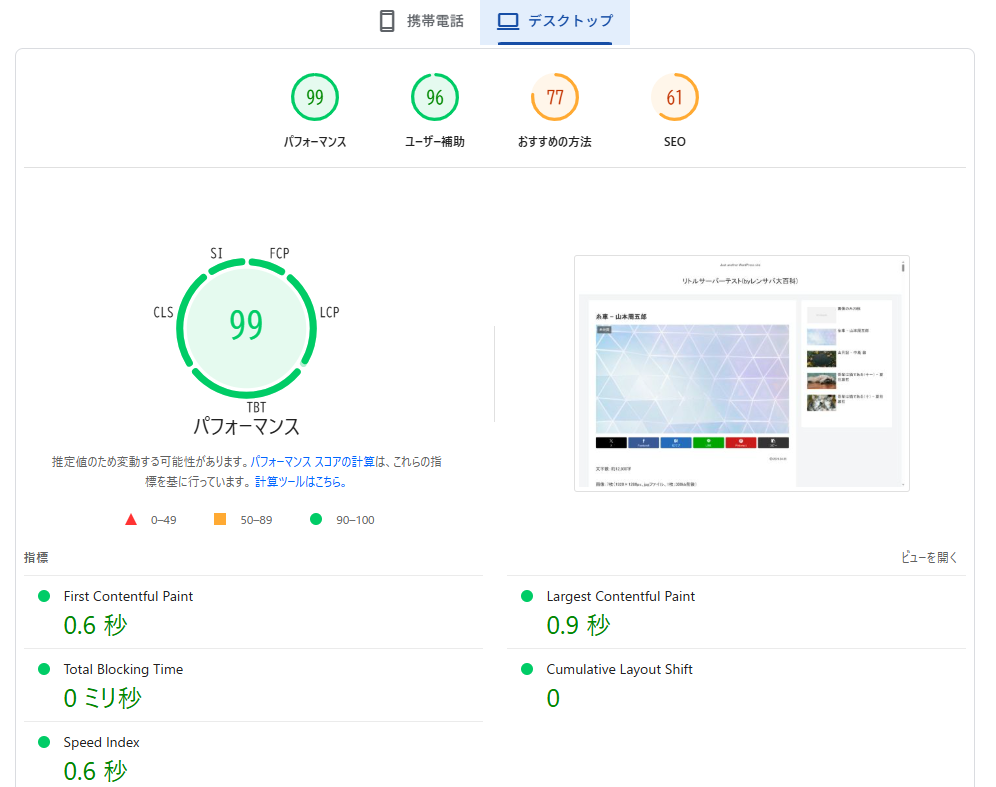This screenshot has width=996, height=787.
Task: Click the desktop laptop icon
Action: [508, 21]
